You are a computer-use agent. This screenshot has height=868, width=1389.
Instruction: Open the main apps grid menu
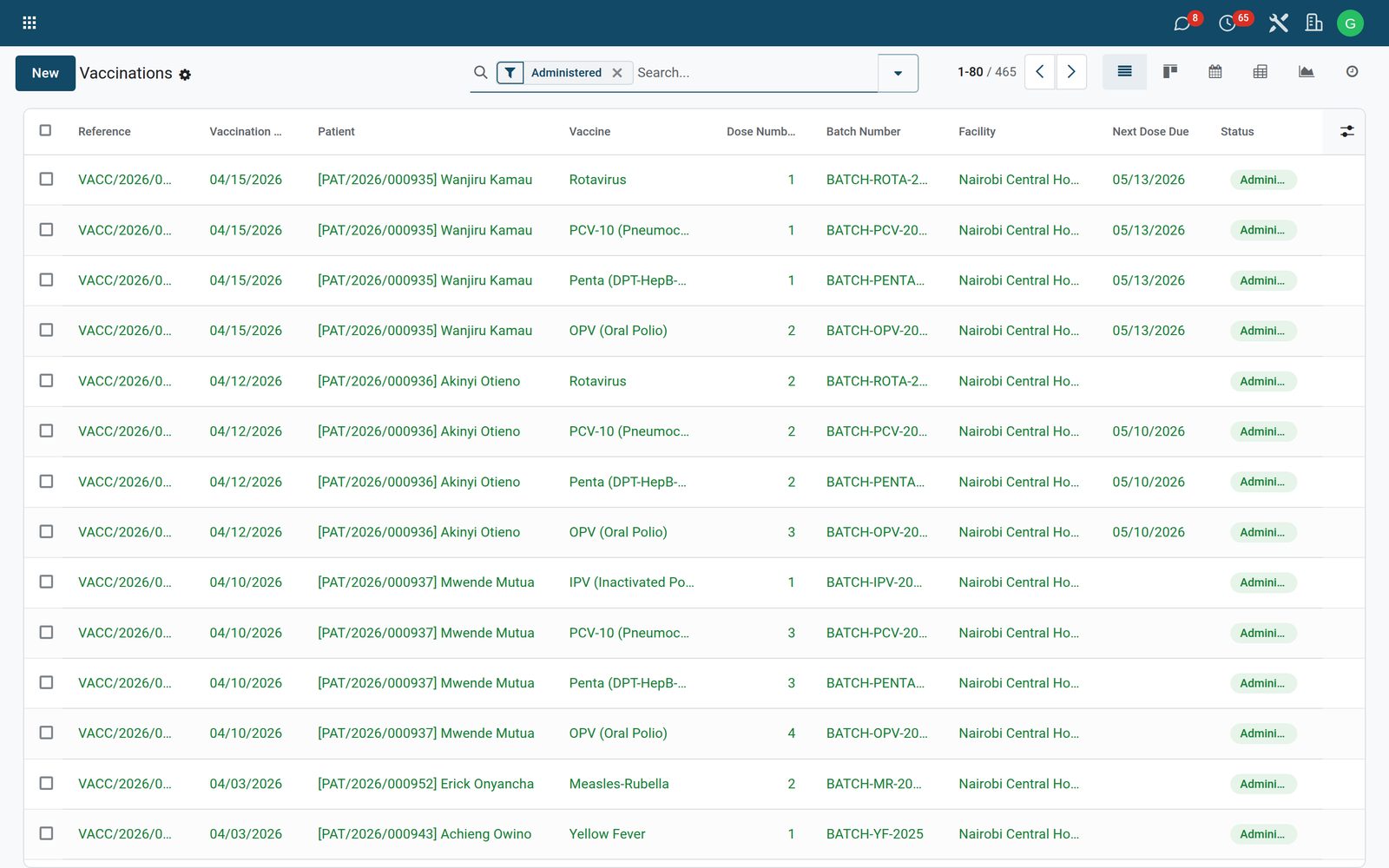point(30,23)
